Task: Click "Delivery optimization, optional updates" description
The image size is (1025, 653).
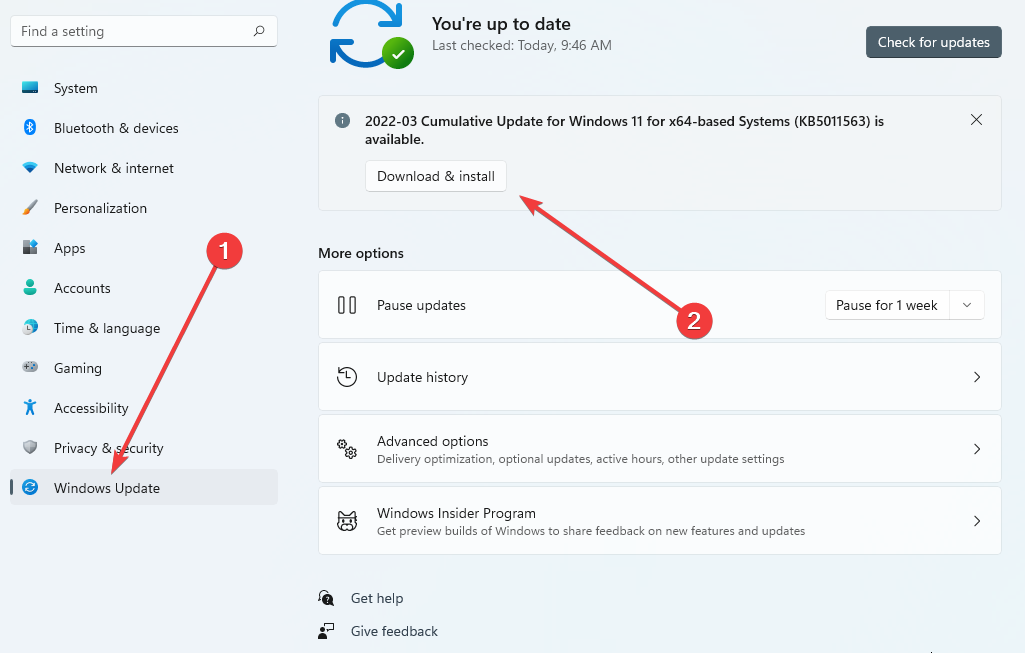Action: [580, 459]
